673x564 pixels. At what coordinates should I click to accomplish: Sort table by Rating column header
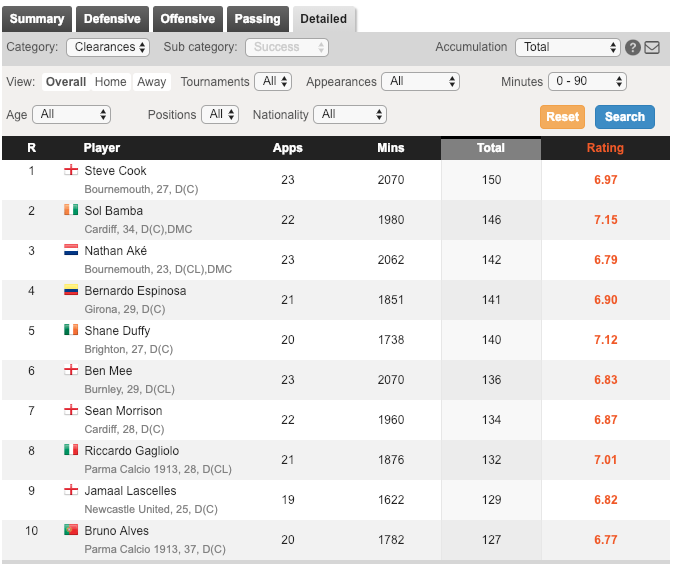coord(604,148)
